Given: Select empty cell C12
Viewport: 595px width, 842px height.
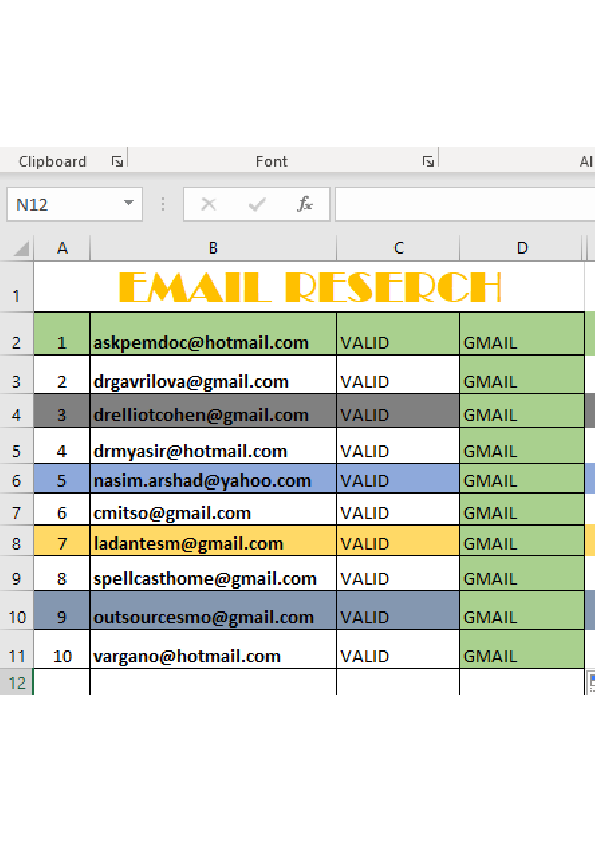Looking at the screenshot, I should pyautogui.click(x=398, y=682).
